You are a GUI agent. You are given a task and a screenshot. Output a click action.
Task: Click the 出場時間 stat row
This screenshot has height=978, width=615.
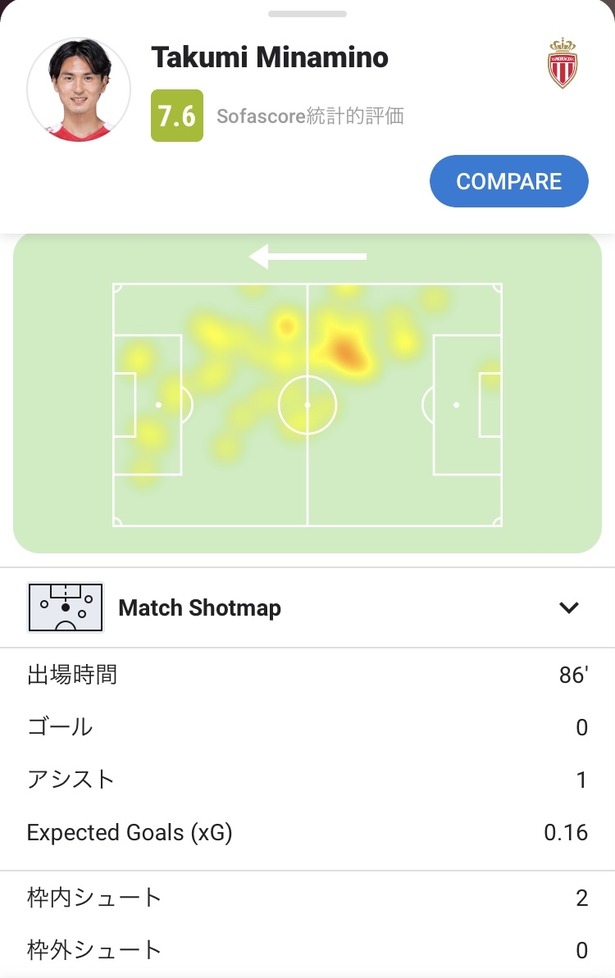click(308, 675)
